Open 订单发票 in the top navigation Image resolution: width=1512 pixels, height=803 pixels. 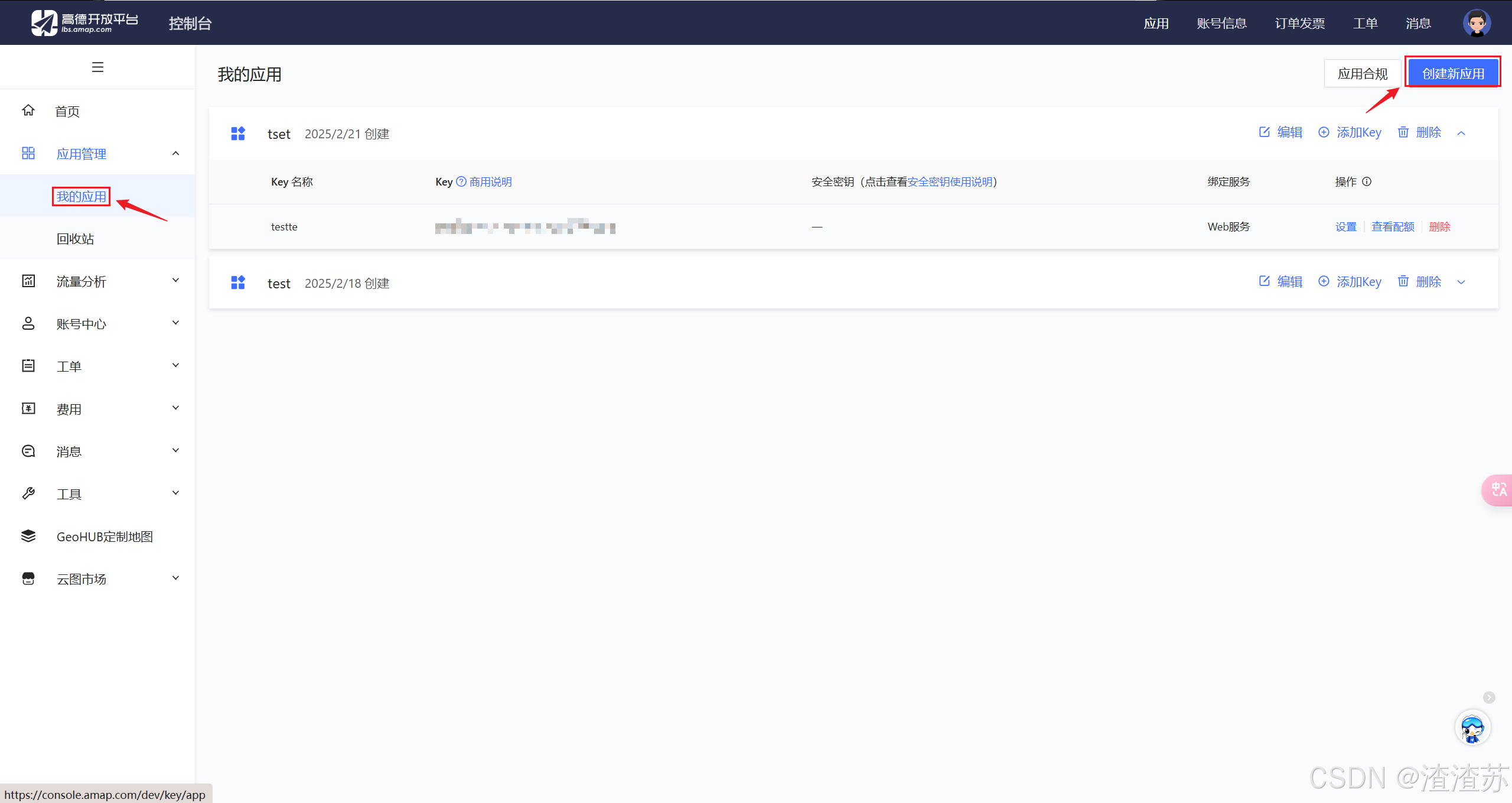[1299, 24]
